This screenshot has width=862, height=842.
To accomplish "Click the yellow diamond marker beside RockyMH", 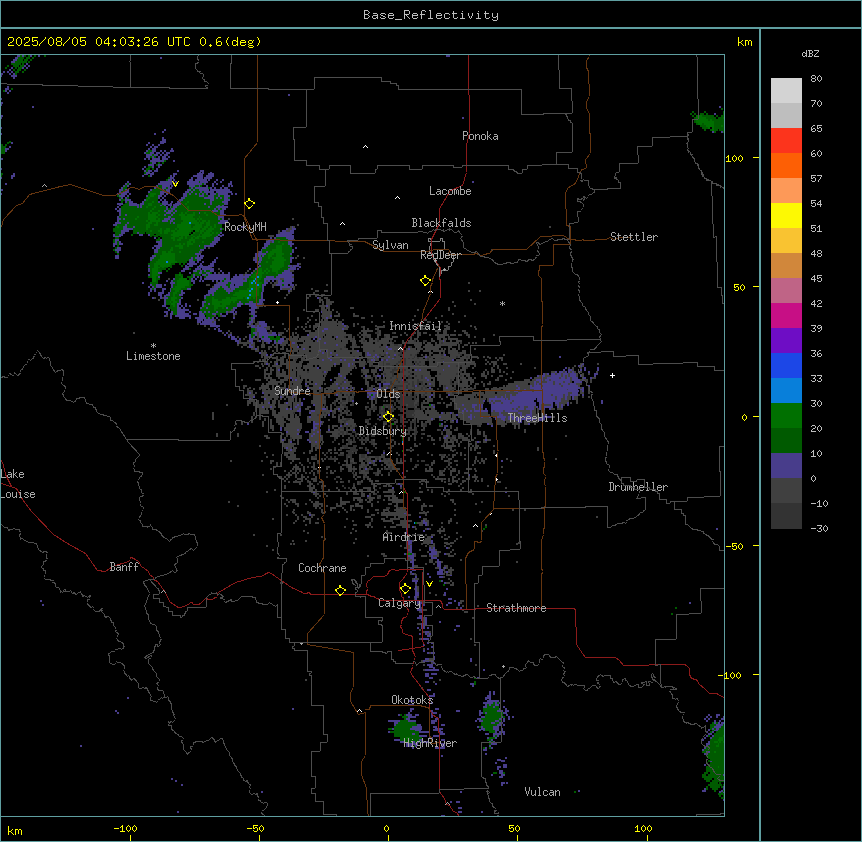I will pyautogui.click(x=250, y=204).
